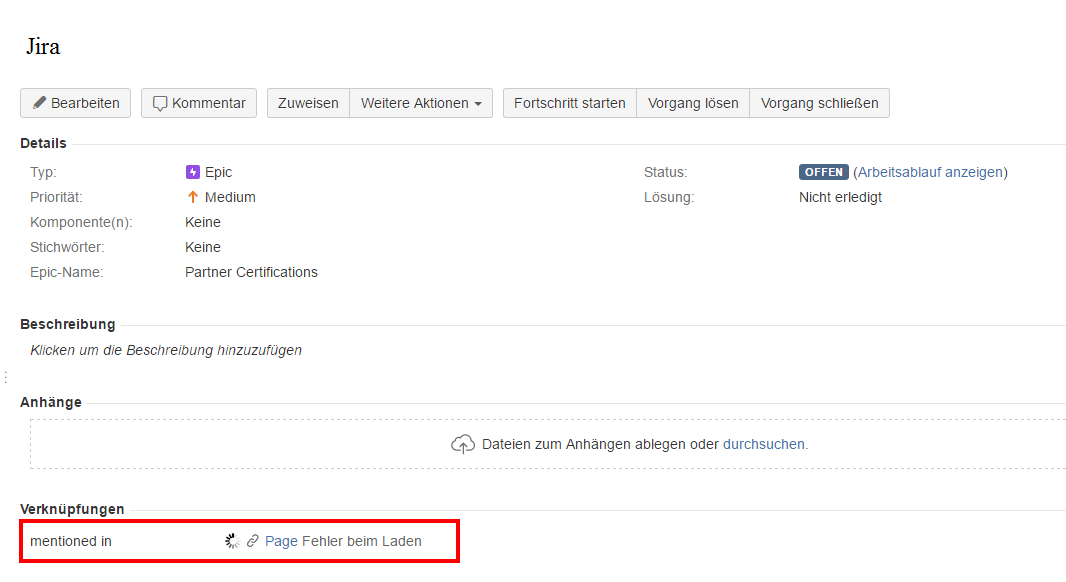This screenshot has width=1066, height=582.
Task: Click the chain link icon beside Page
Action: pos(253,541)
